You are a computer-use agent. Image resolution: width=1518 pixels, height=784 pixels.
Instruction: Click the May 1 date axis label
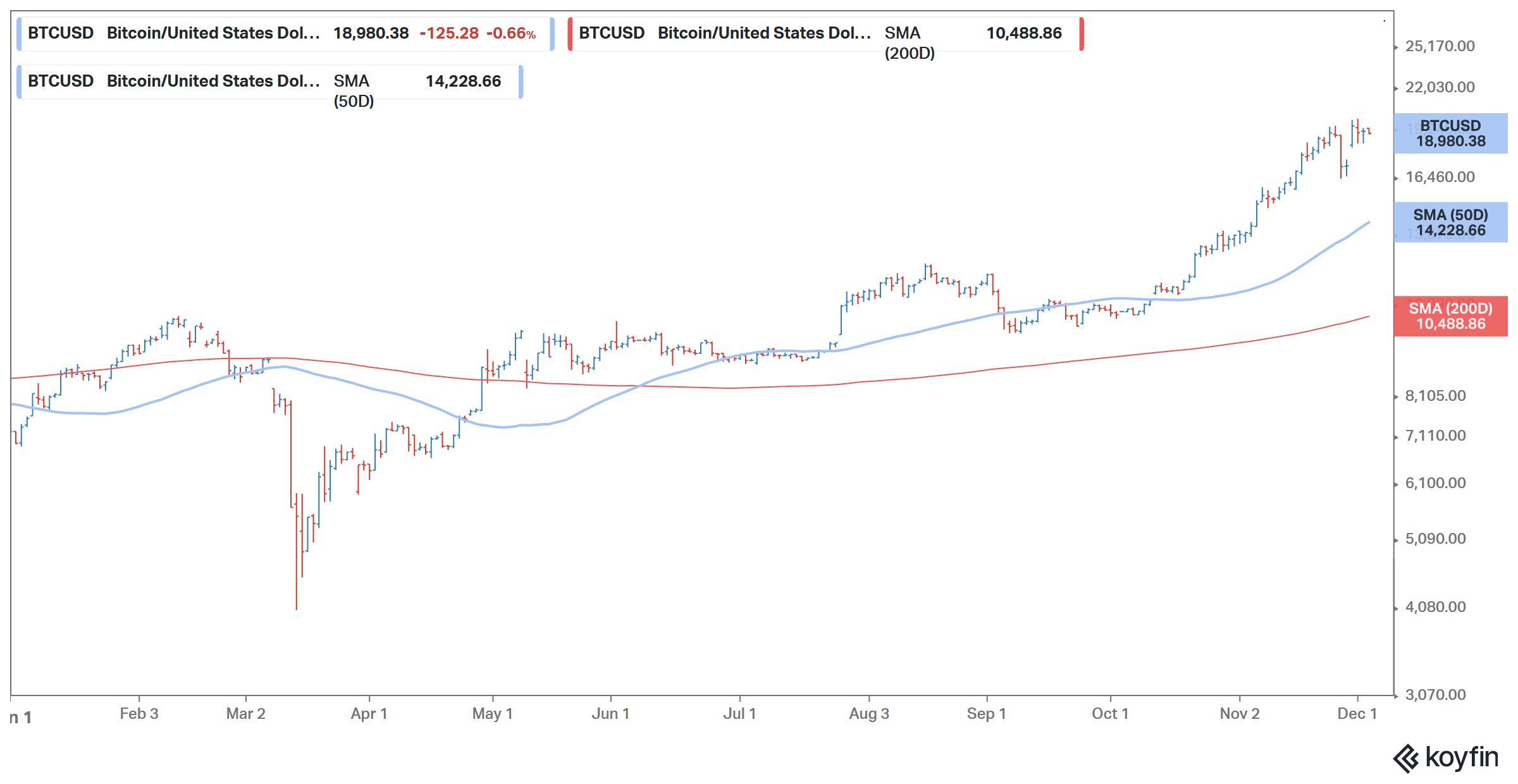492,714
